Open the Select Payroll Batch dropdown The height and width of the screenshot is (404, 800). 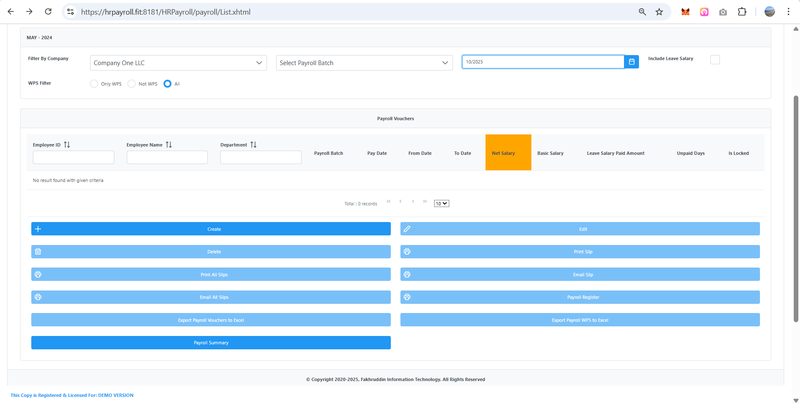[364, 63]
